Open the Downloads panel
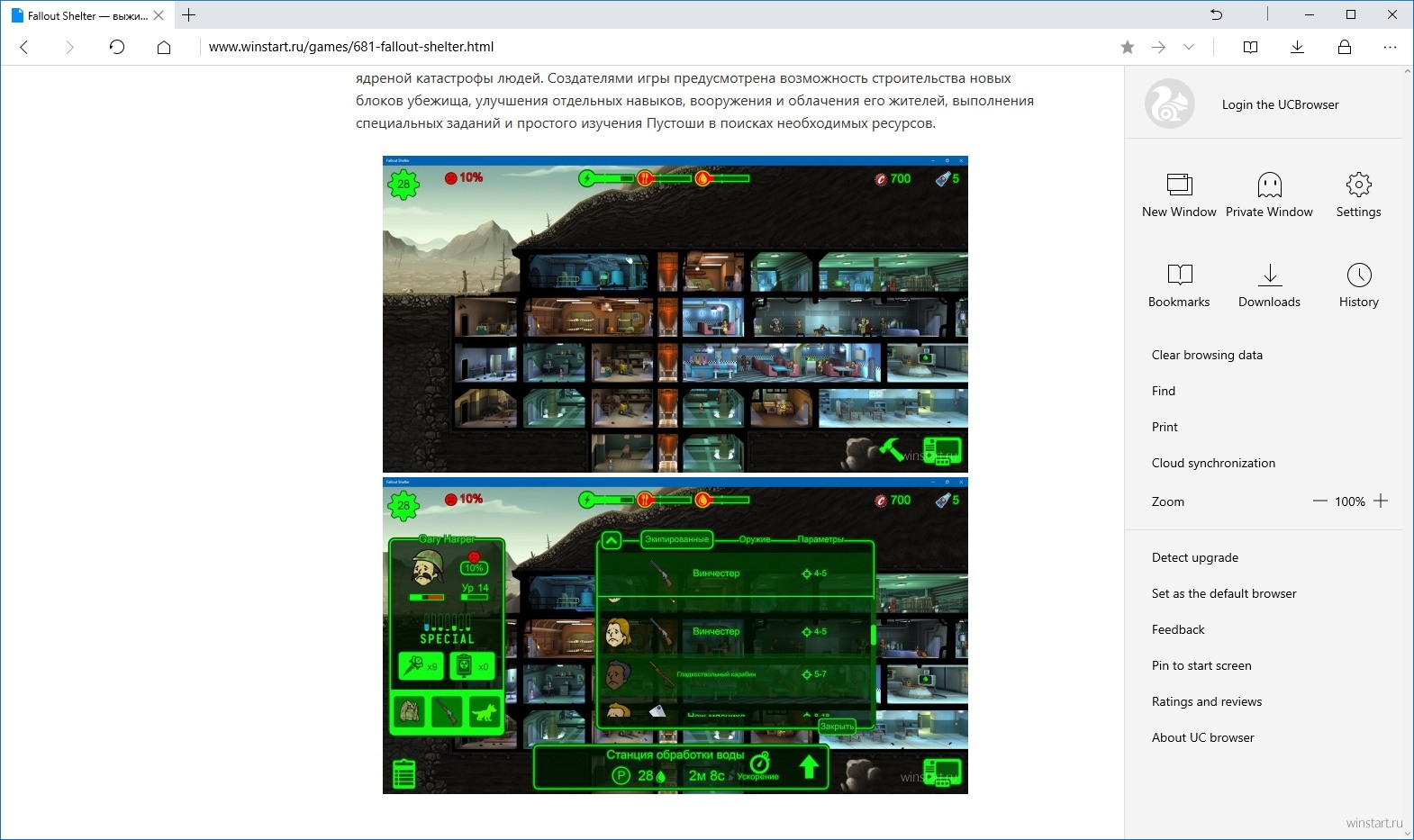 point(1269,285)
